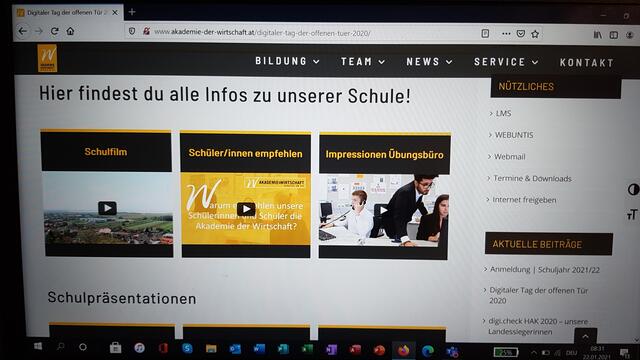The image size is (640, 360).
Task: Click the browser forward arrow
Action: coord(39,31)
